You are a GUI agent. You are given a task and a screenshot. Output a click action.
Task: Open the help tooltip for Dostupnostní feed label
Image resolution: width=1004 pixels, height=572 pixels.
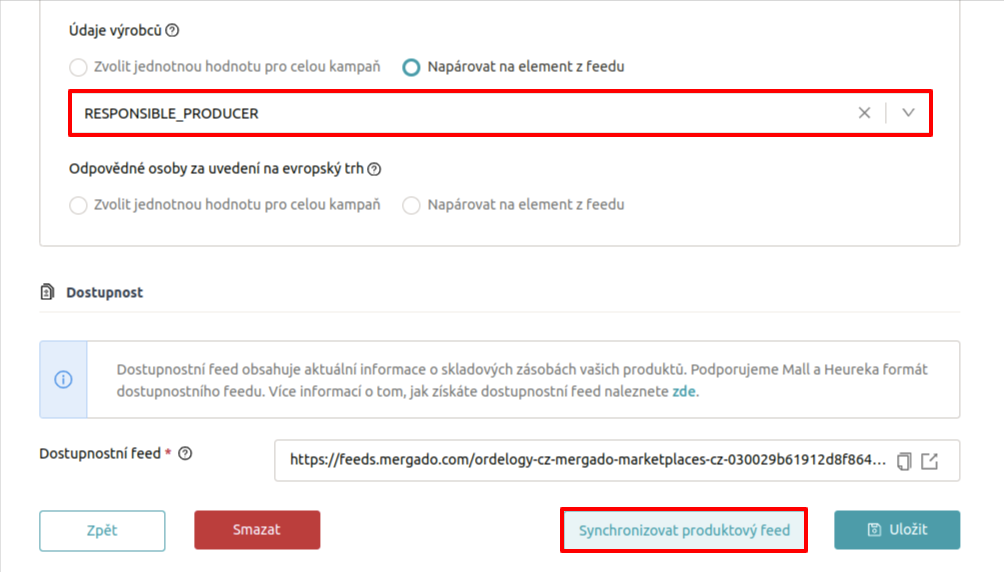[x=184, y=453]
